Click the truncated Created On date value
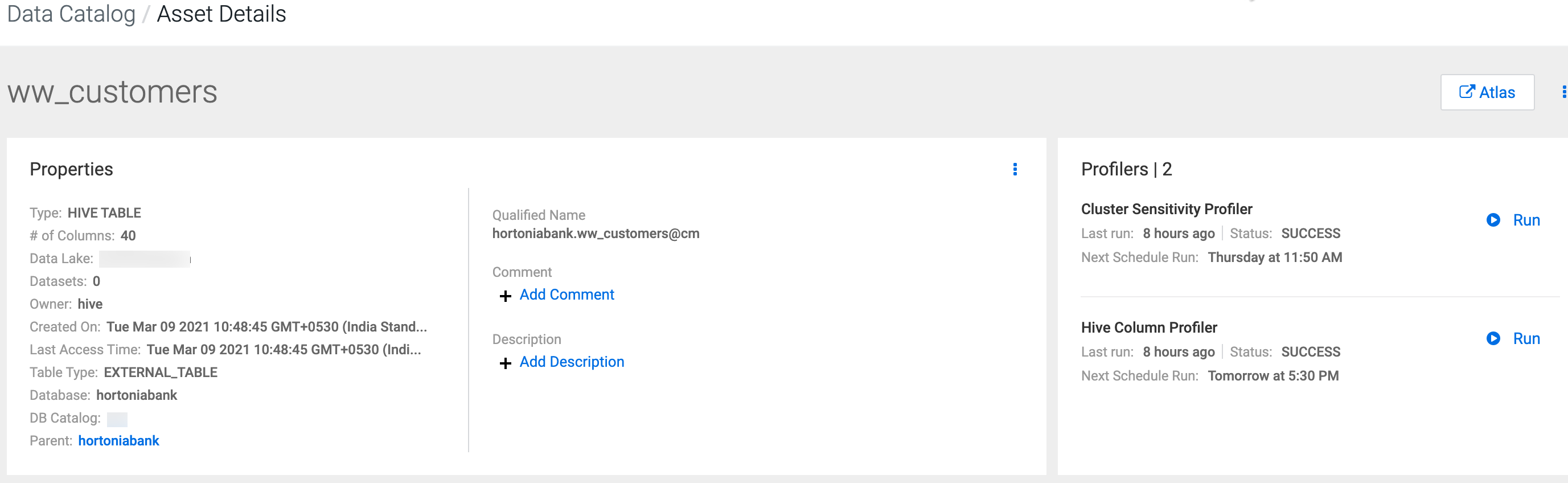The height and width of the screenshot is (483, 1568). (x=266, y=326)
